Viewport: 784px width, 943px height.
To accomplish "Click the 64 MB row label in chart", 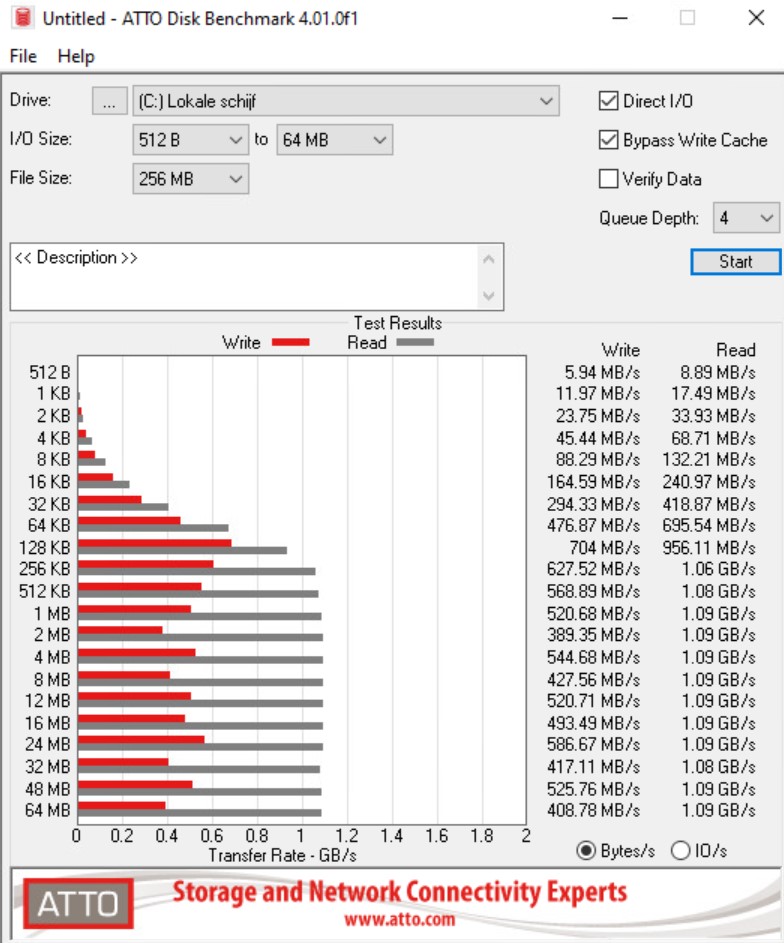I will tap(47, 810).
